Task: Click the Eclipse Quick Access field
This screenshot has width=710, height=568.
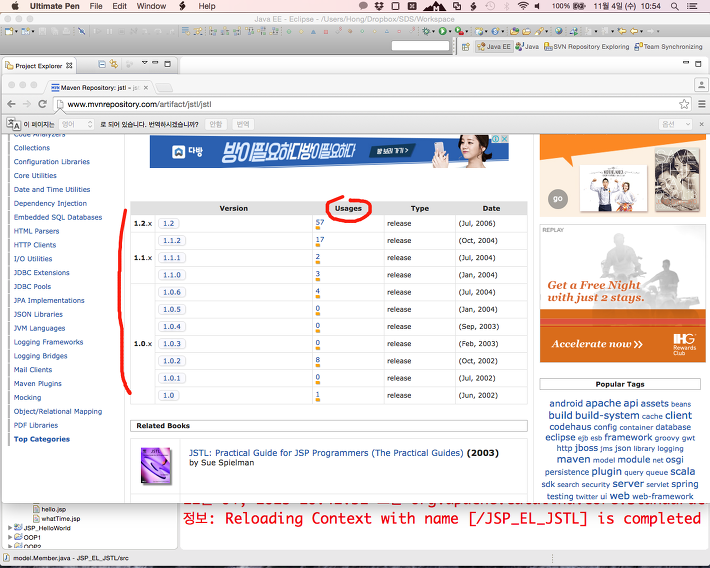Action: [x=420, y=46]
